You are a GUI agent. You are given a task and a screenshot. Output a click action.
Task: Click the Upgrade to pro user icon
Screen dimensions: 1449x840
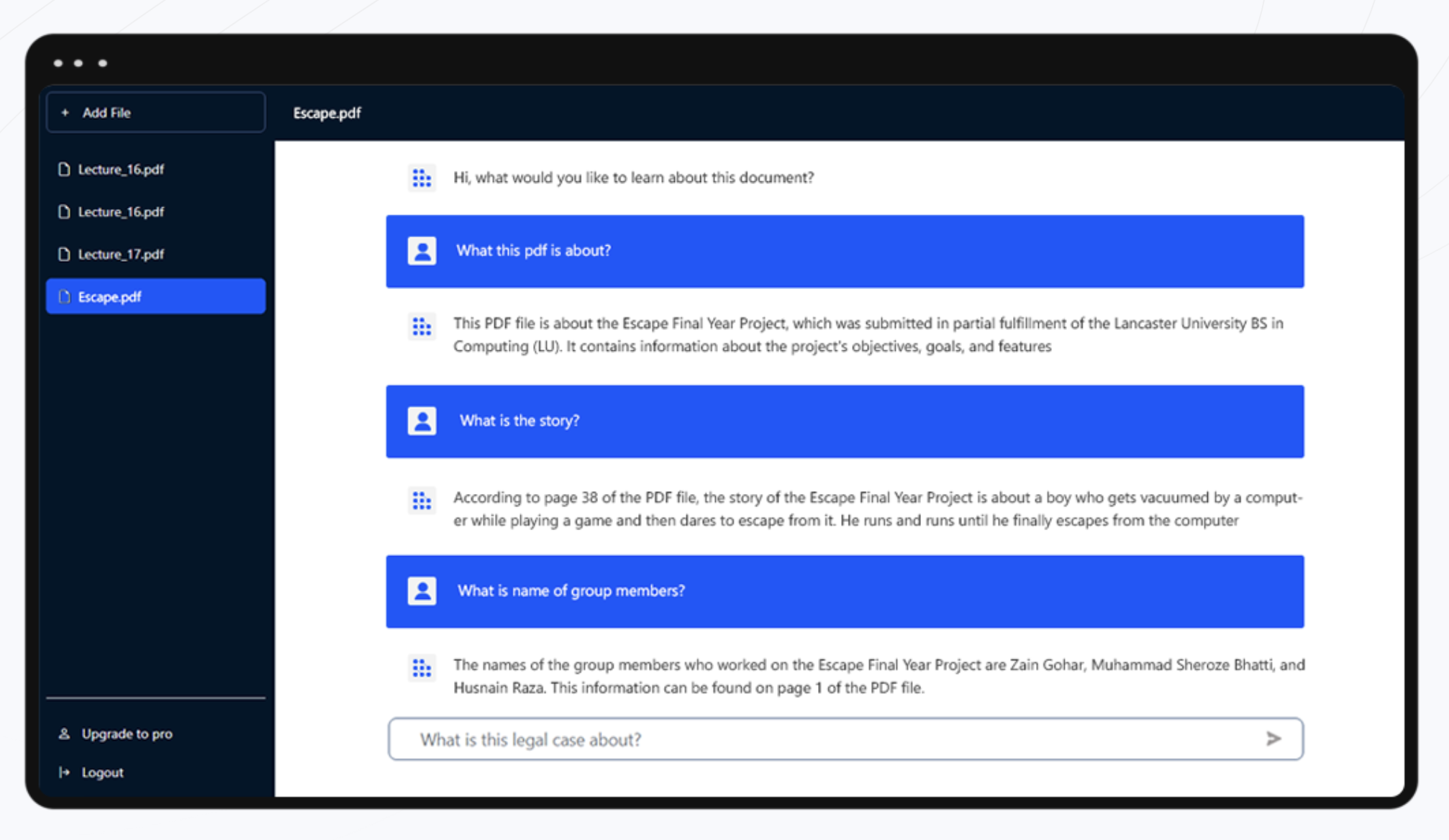click(64, 734)
